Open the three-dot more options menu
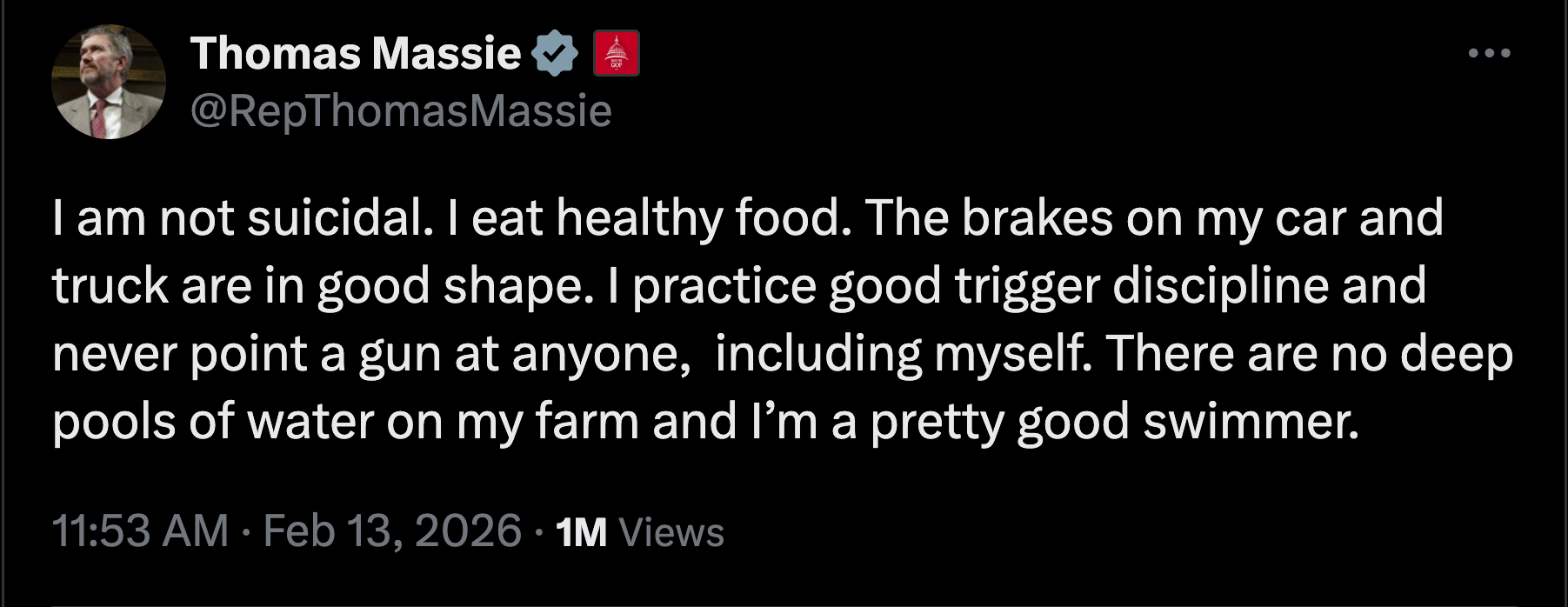 [x=1489, y=54]
